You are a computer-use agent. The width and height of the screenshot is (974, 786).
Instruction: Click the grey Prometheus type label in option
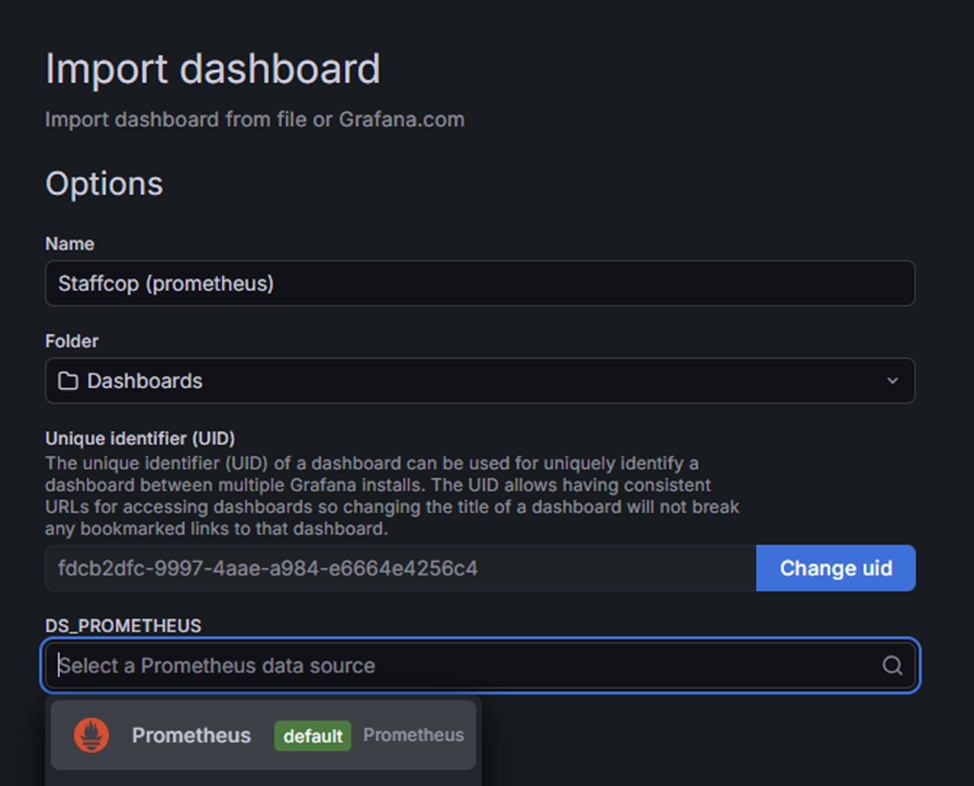point(414,735)
